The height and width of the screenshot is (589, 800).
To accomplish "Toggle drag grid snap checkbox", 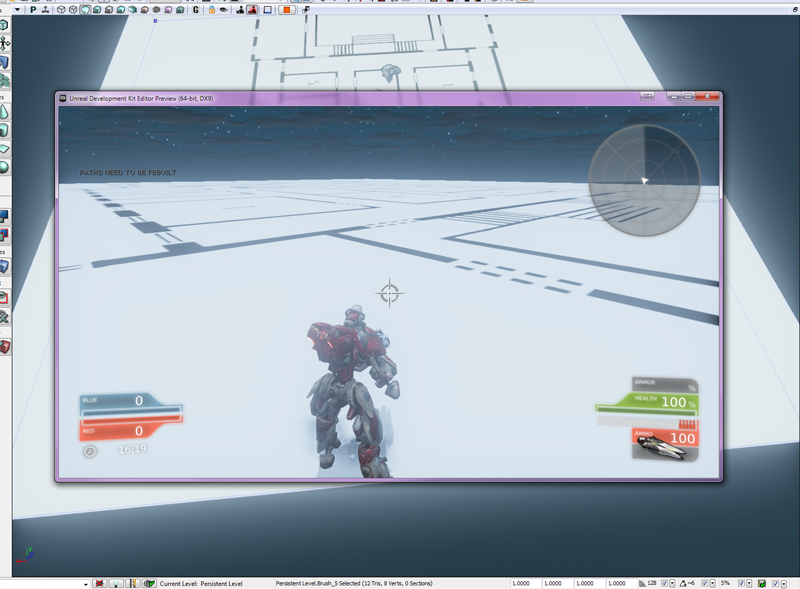I will (x=665, y=583).
